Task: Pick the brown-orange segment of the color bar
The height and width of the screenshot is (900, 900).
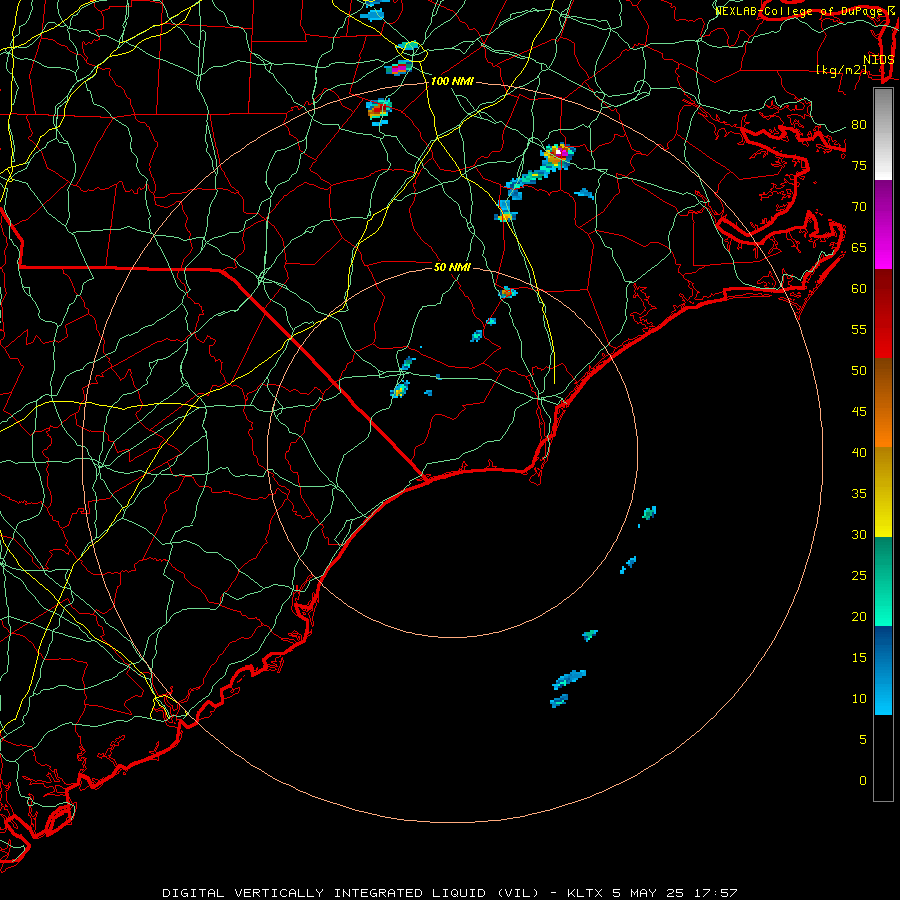Action: (883, 403)
